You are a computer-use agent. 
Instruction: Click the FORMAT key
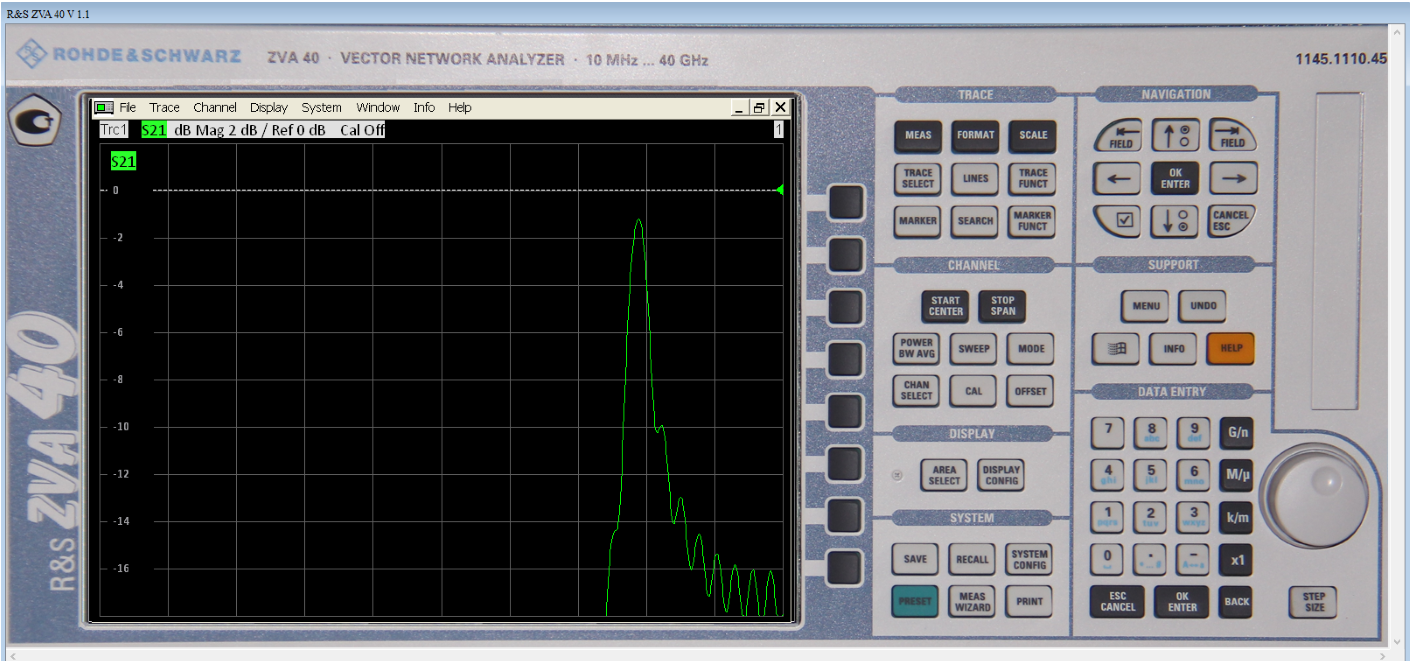click(x=975, y=136)
